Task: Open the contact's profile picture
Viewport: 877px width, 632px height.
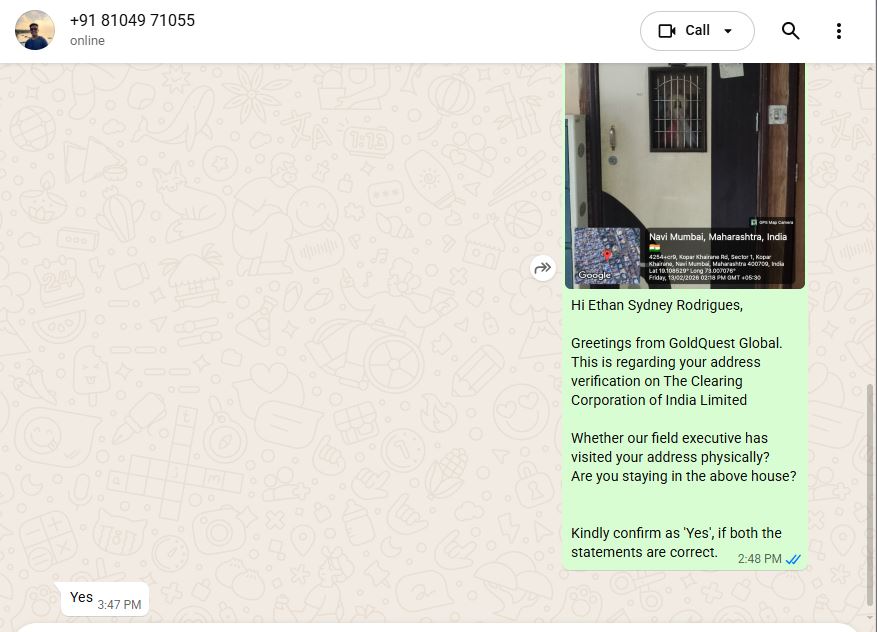Action: pos(35,30)
